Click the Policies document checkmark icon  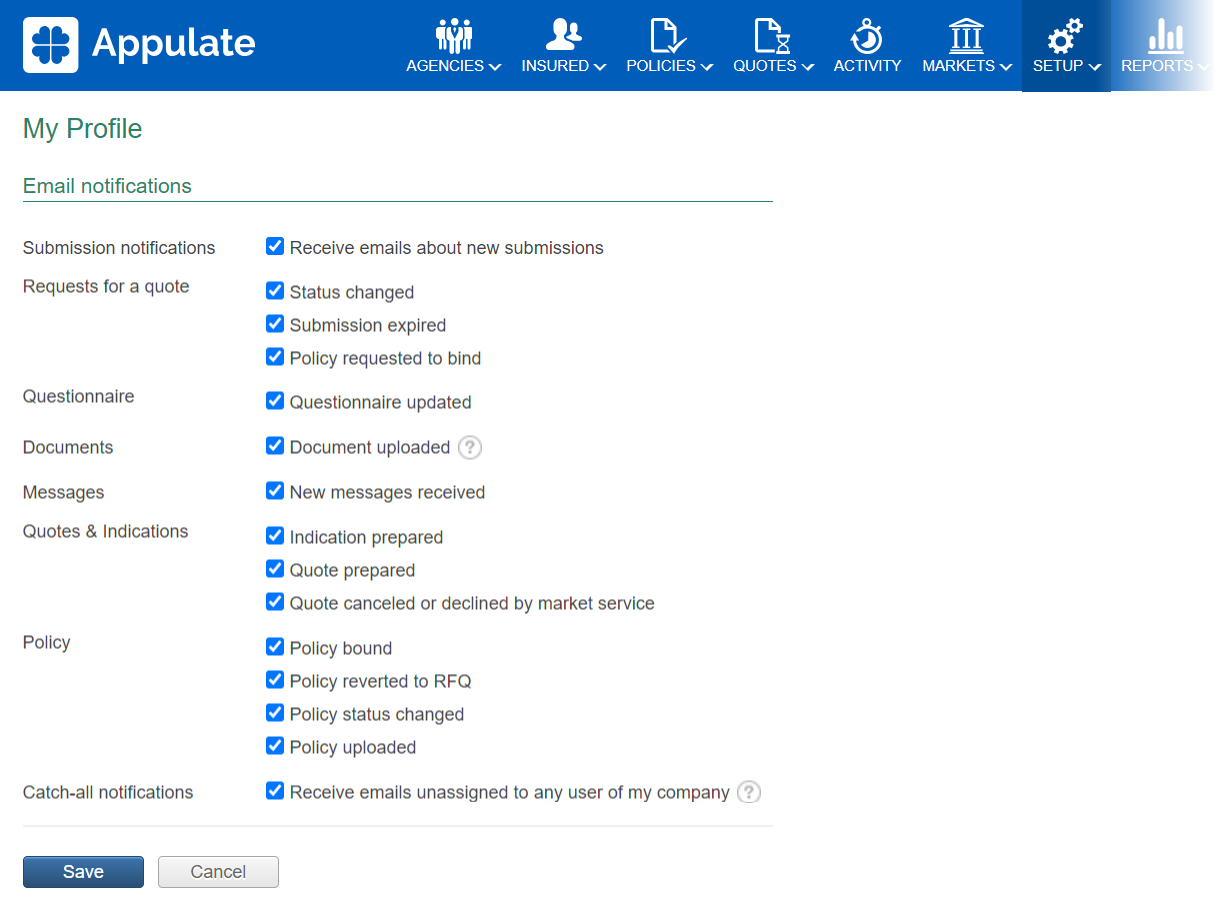click(x=668, y=35)
